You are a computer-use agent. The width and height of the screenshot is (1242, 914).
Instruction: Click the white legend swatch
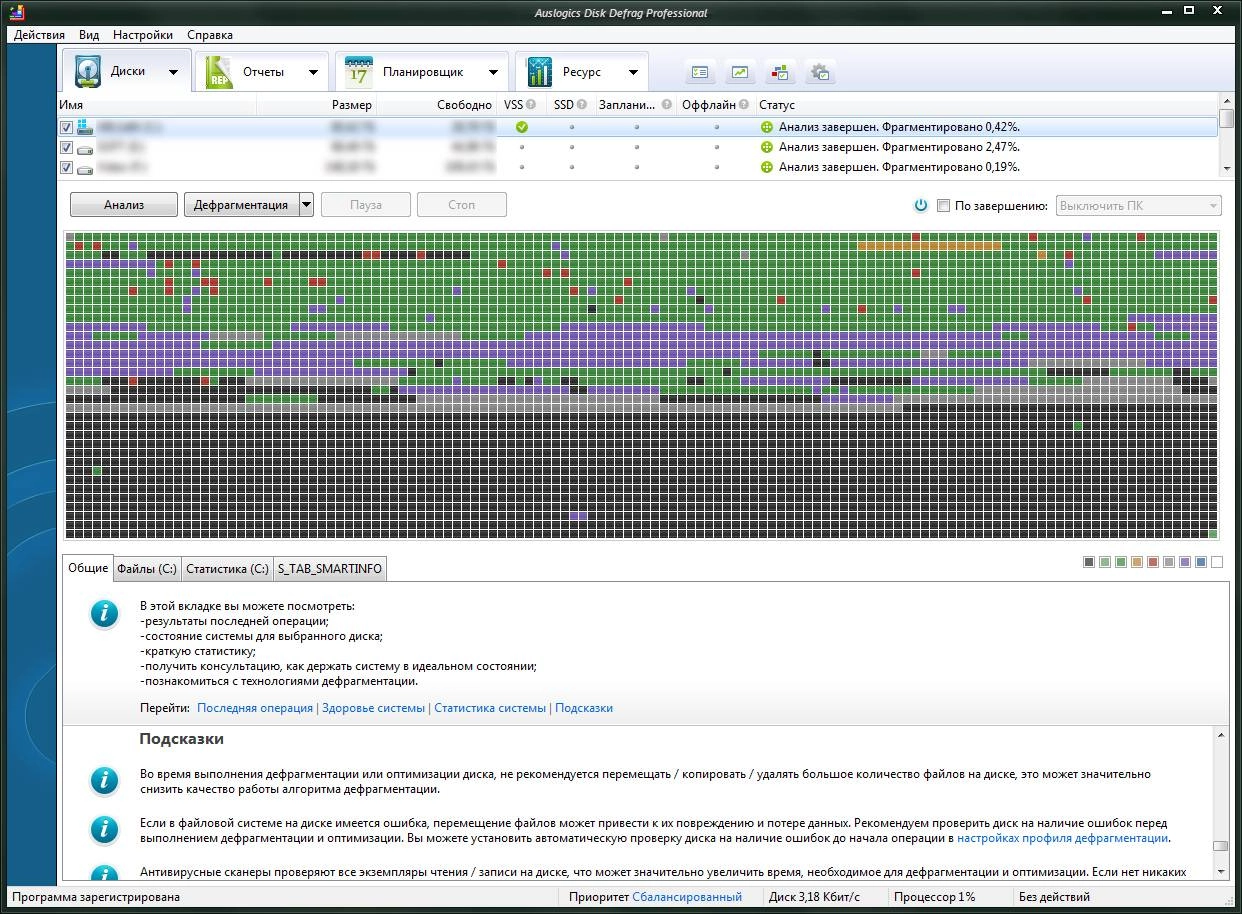(x=1217, y=562)
